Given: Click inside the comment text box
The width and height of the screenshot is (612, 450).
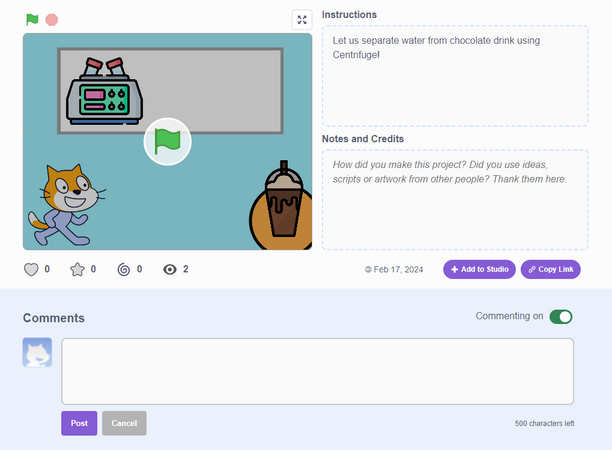Looking at the screenshot, I should pos(318,371).
